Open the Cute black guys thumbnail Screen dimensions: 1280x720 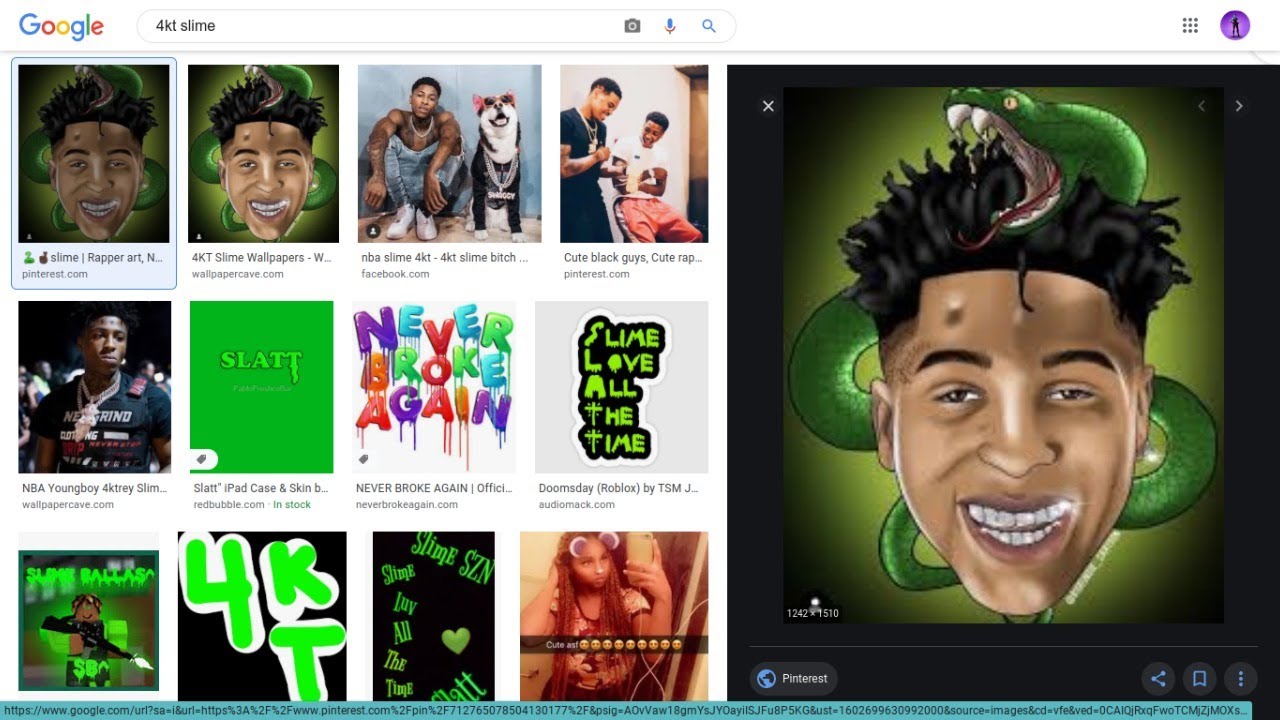point(634,154)
